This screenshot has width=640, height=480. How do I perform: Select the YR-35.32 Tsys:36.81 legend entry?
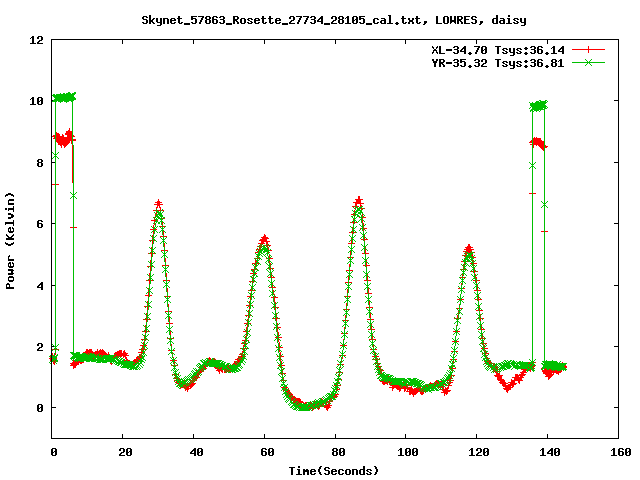tap(498, 63)
